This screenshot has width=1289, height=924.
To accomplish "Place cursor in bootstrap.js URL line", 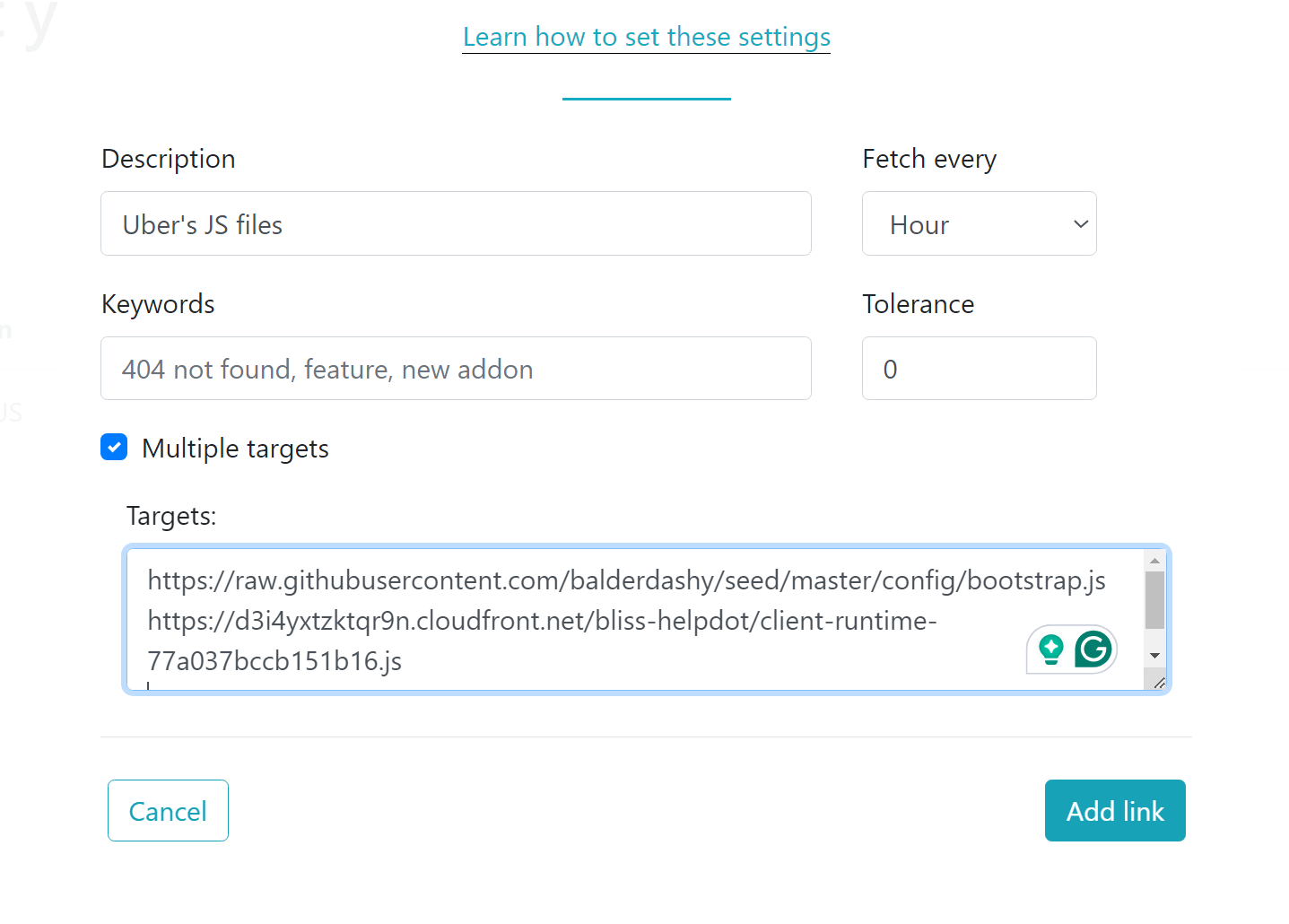I will (626, 580).
